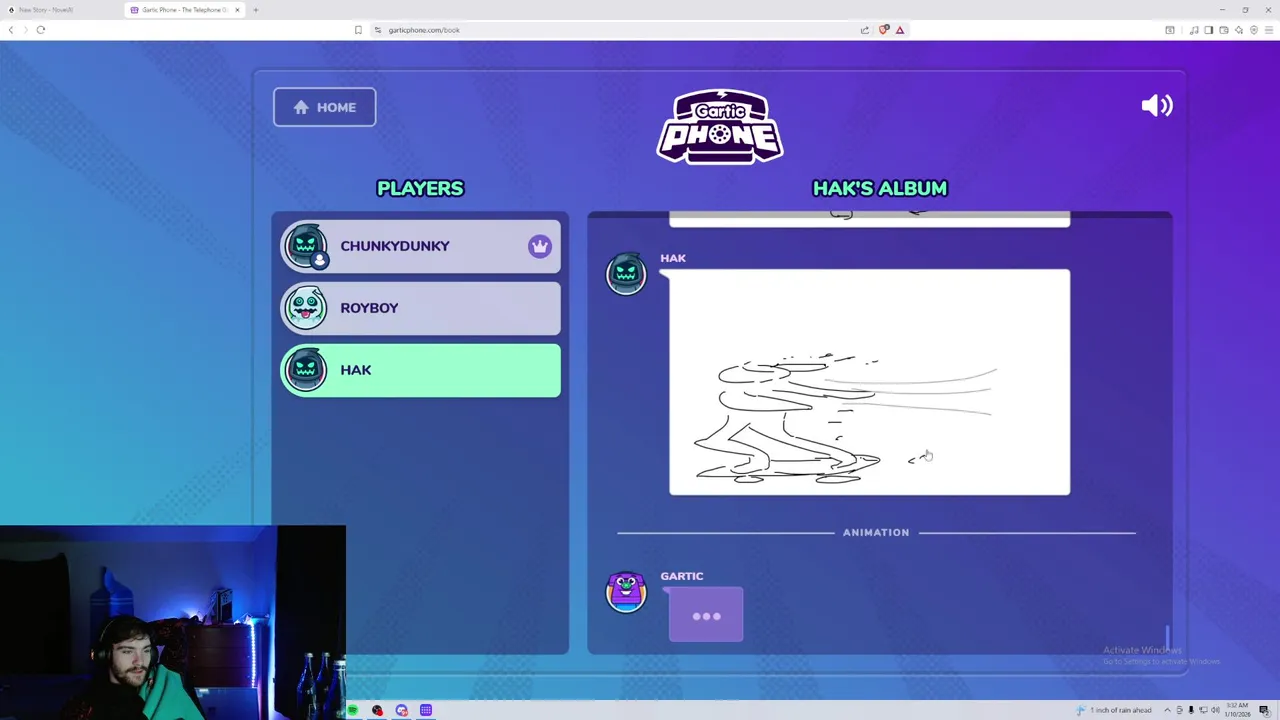1280x720 pixels.
Task: Click the share page icon in address bar
Action: pos(865,30)
